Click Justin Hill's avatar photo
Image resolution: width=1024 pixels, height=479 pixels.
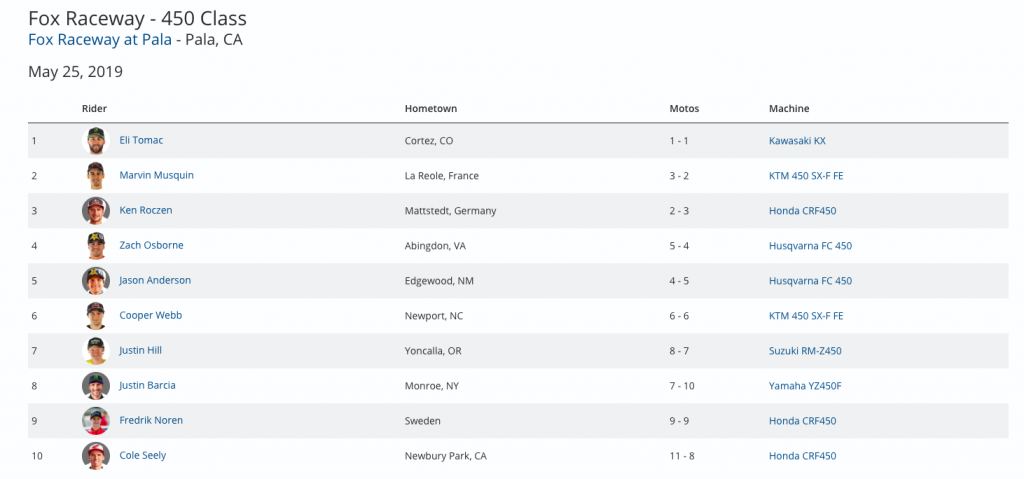pyautogui.click(x=96, y=351)
